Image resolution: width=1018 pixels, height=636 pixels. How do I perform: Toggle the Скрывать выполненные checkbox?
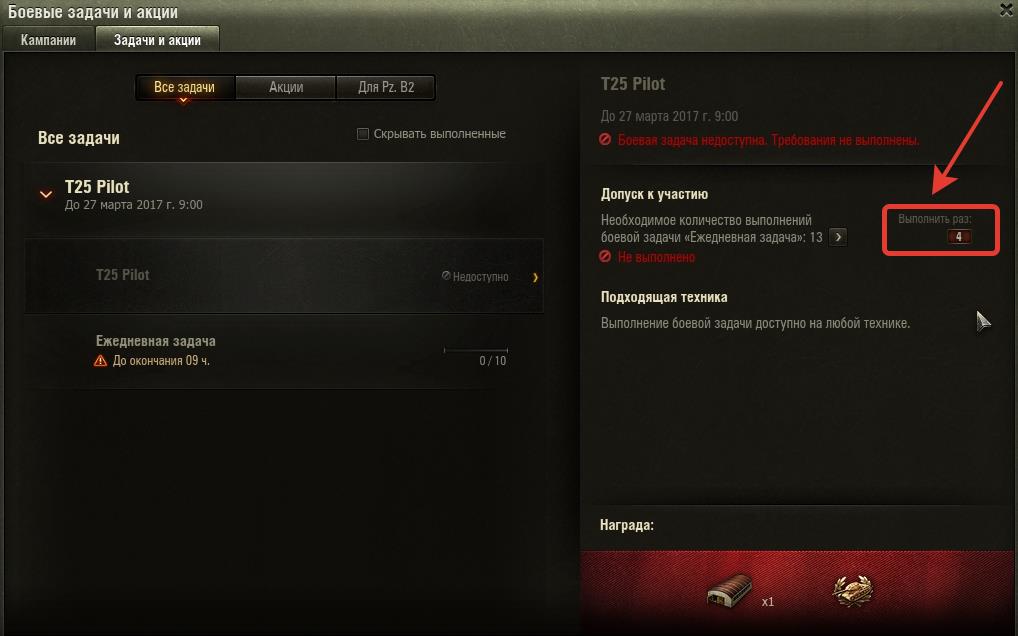363,134
